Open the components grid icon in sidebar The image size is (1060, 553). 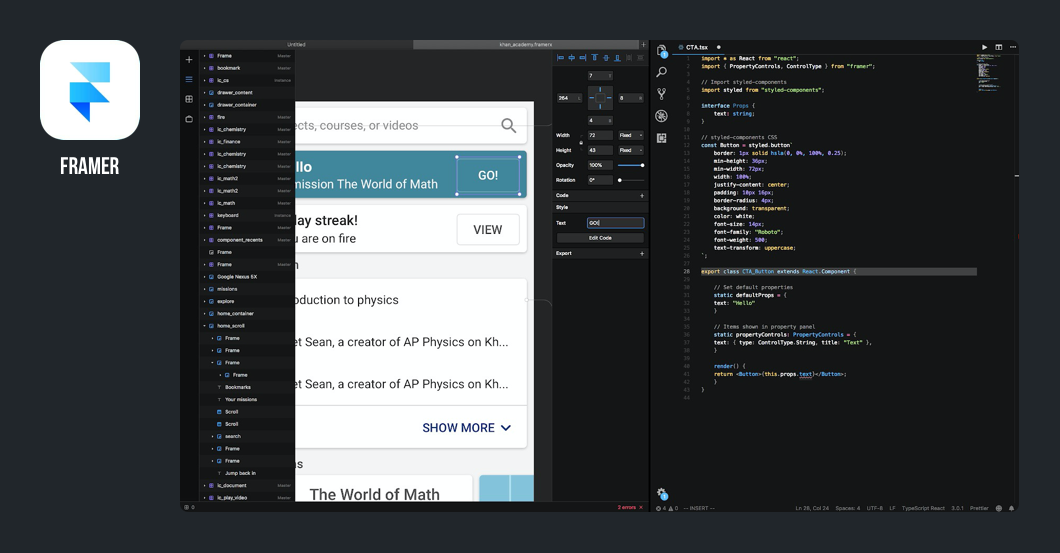click(189, 99)
